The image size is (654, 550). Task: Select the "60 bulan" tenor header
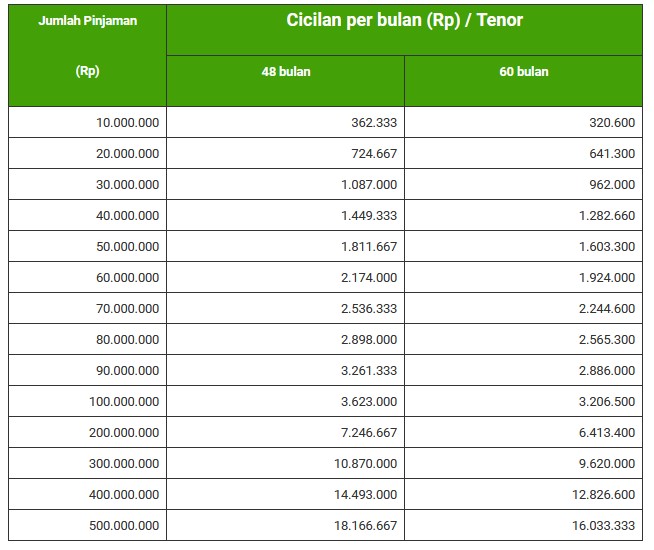click(x=524, y=72)
